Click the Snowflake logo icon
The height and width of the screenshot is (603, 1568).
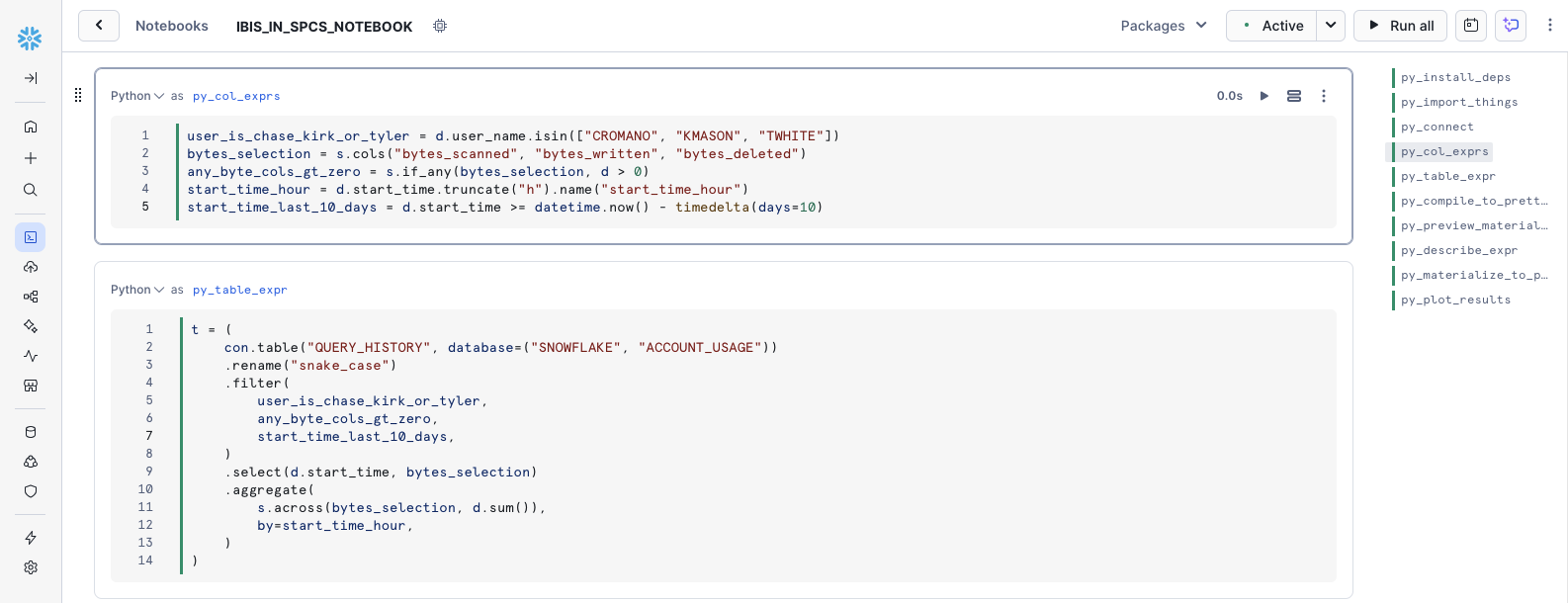pos(30,39)
